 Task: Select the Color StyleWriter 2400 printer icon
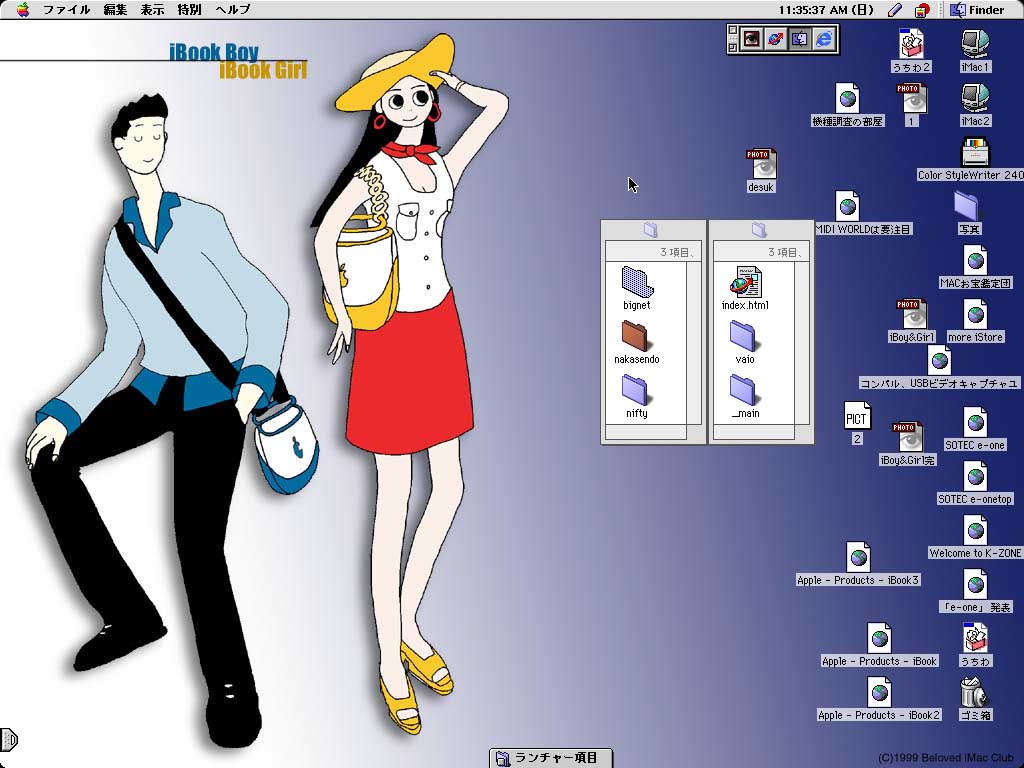pos(974,153)
